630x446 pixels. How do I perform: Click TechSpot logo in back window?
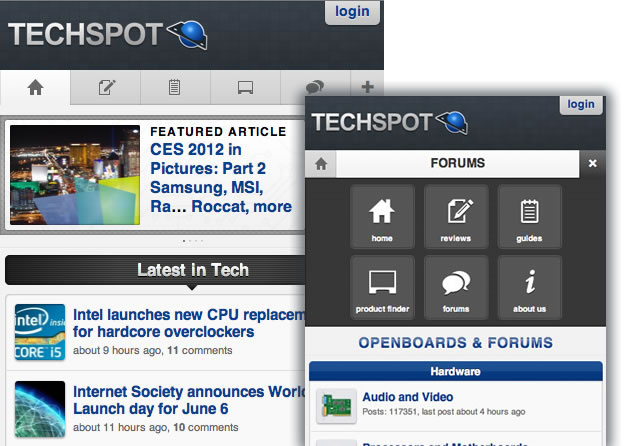point(107,35)
